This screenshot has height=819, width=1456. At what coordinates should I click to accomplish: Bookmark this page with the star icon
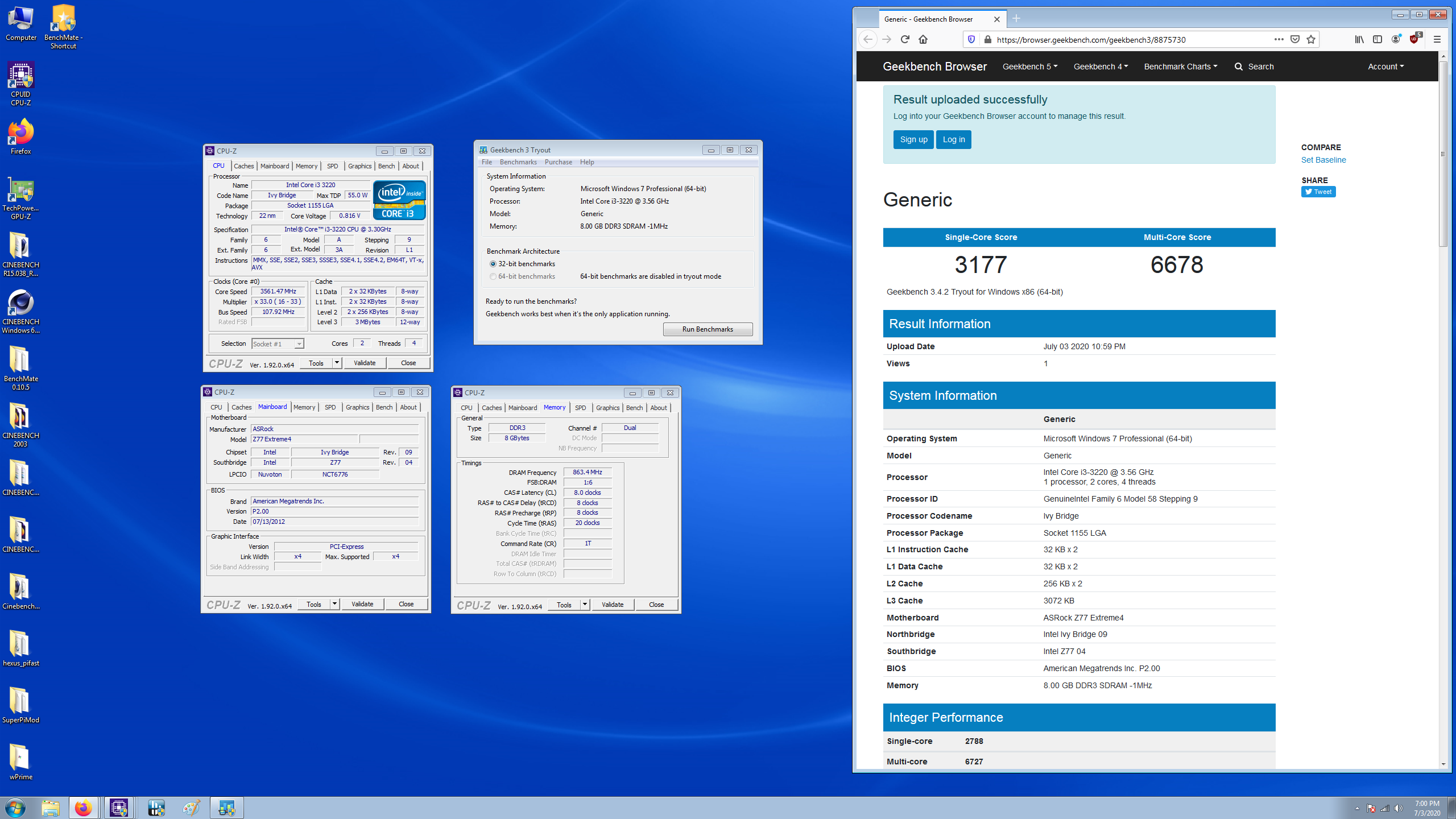1311,39
